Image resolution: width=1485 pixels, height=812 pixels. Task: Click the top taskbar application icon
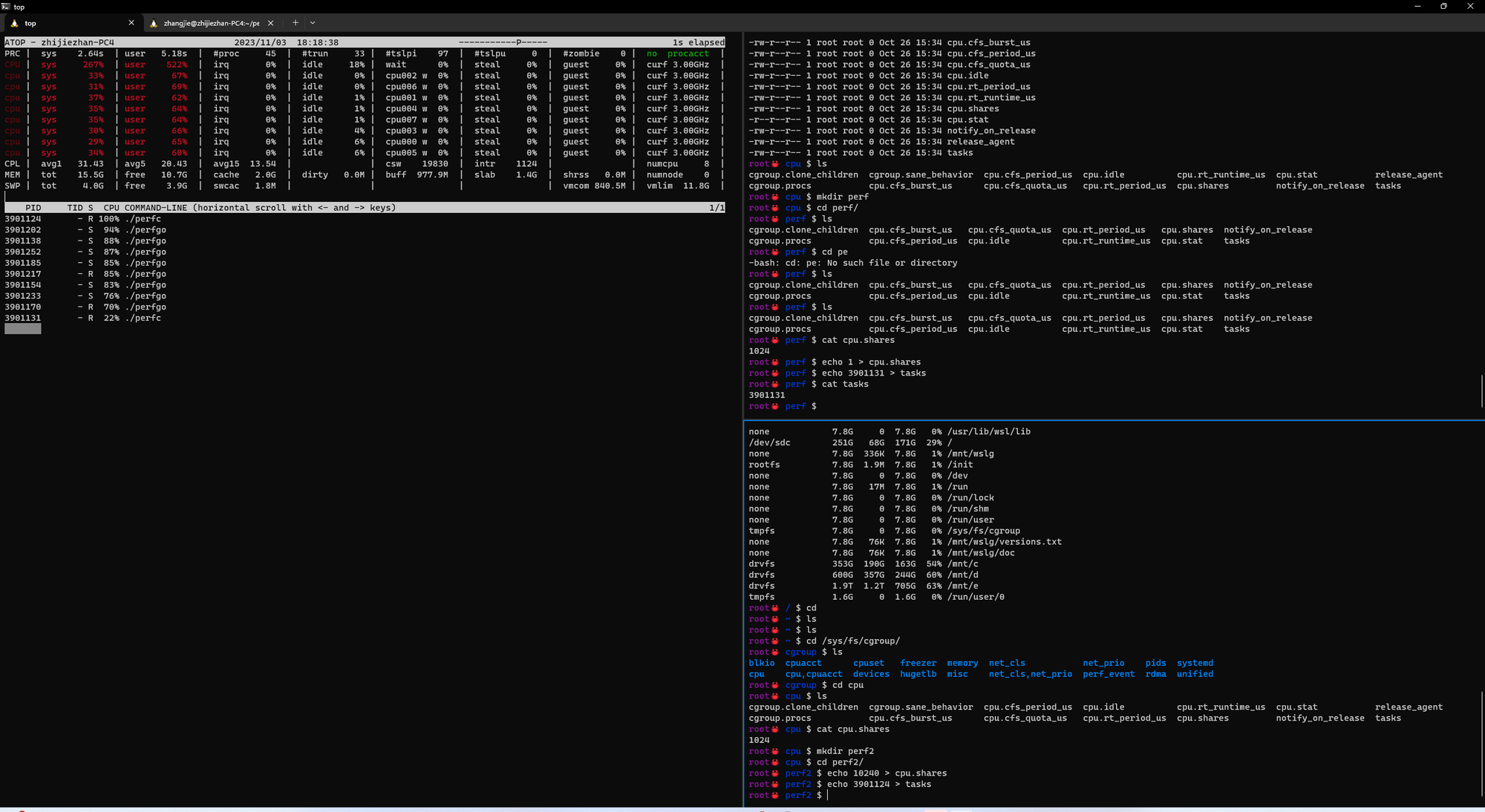tap(7, 6)
